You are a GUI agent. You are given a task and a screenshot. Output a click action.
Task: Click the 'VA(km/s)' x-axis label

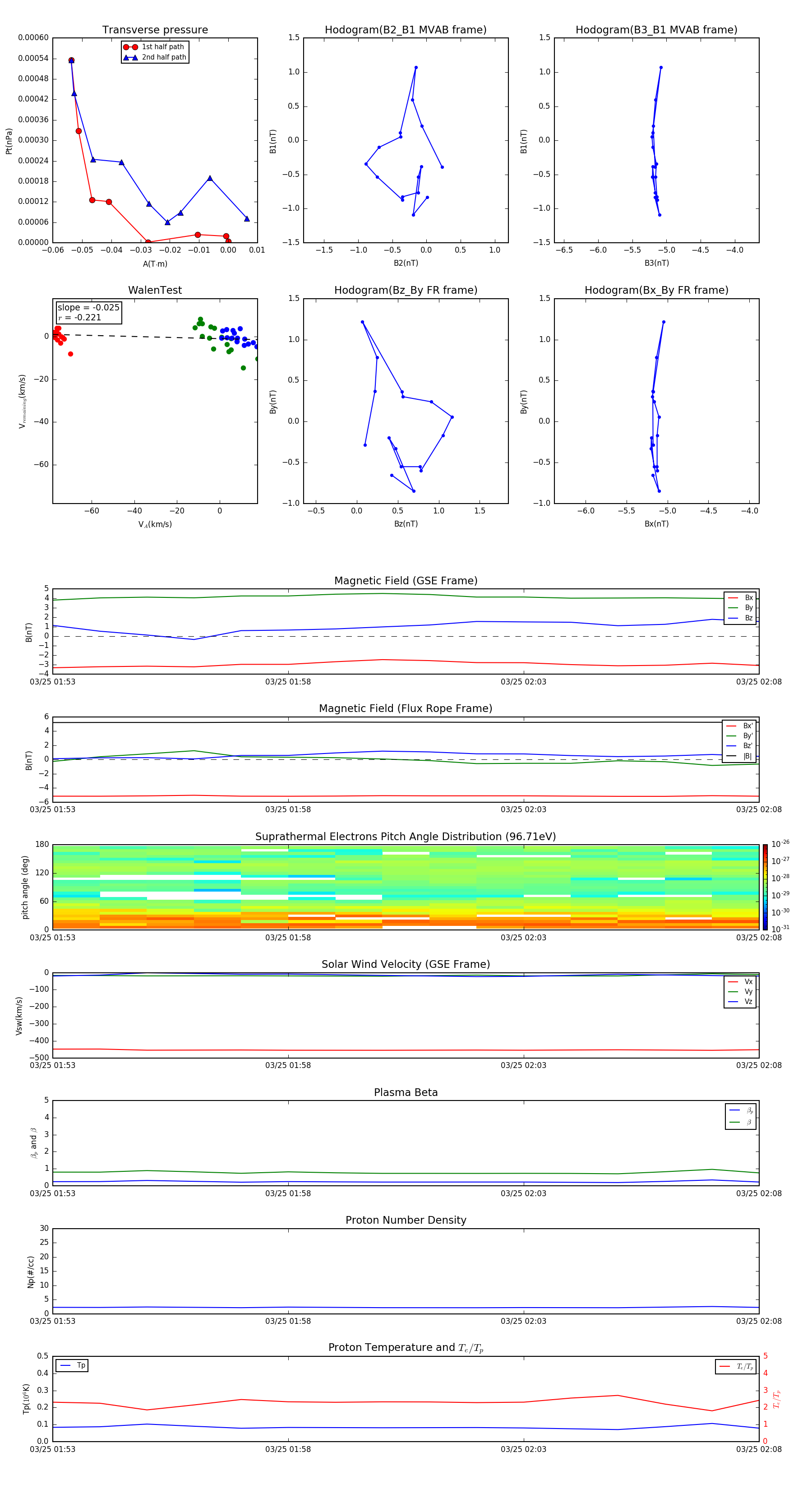[x=155, y=524]
